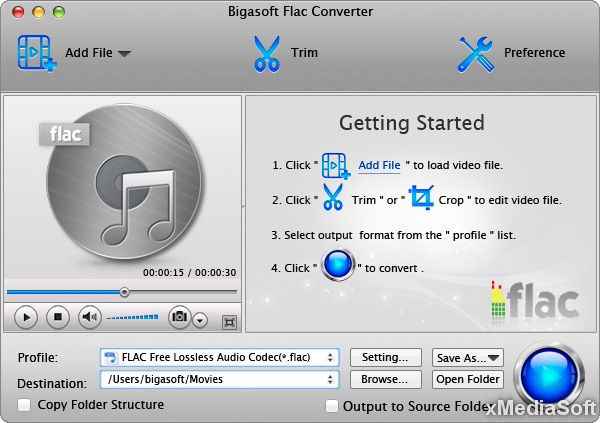Open Preference via the wrench and screwdriver icon
Viewport: 600px width, 423px height.
point(476,54)
